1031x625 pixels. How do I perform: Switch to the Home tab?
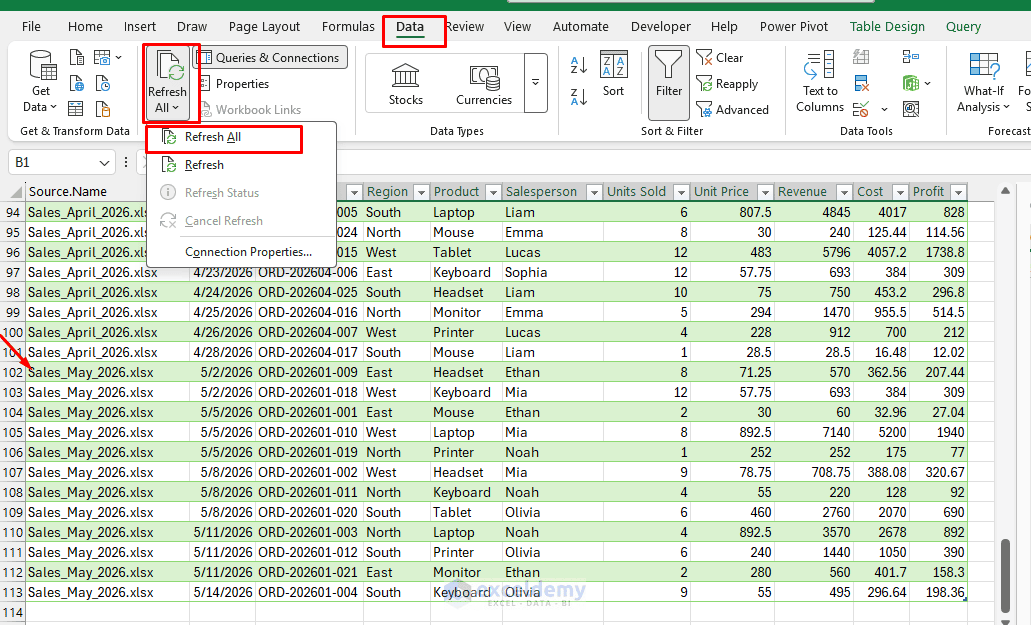(85, 27)
